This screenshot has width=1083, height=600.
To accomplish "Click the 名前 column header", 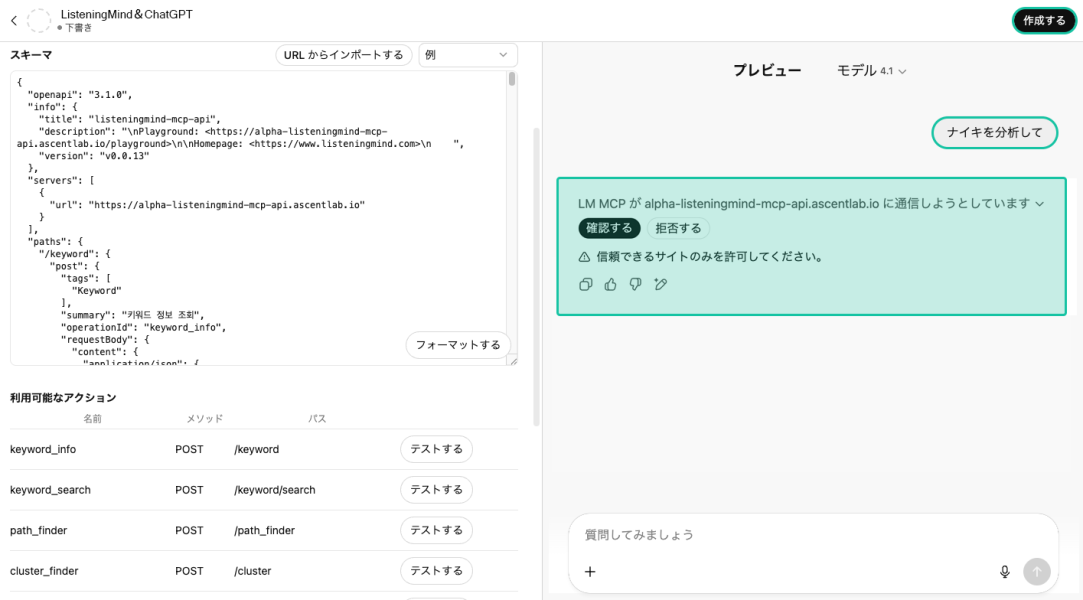I will point(93,419).
